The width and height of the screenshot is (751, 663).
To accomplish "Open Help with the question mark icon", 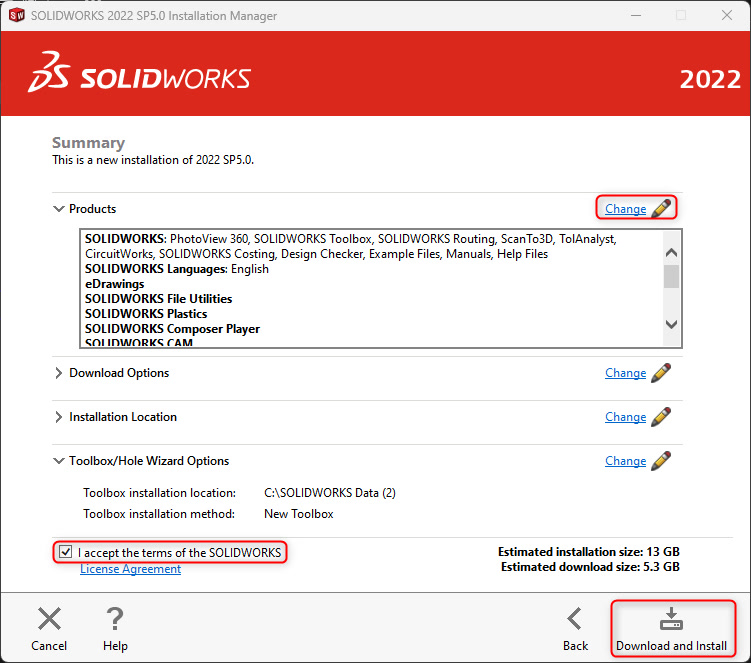I will 115,618.
